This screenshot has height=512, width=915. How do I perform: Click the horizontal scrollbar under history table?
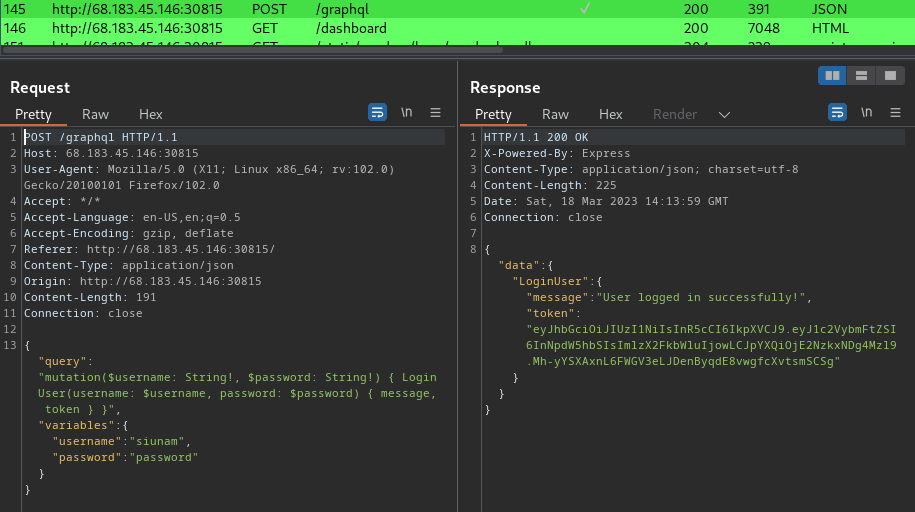click(x=253, y=50)
